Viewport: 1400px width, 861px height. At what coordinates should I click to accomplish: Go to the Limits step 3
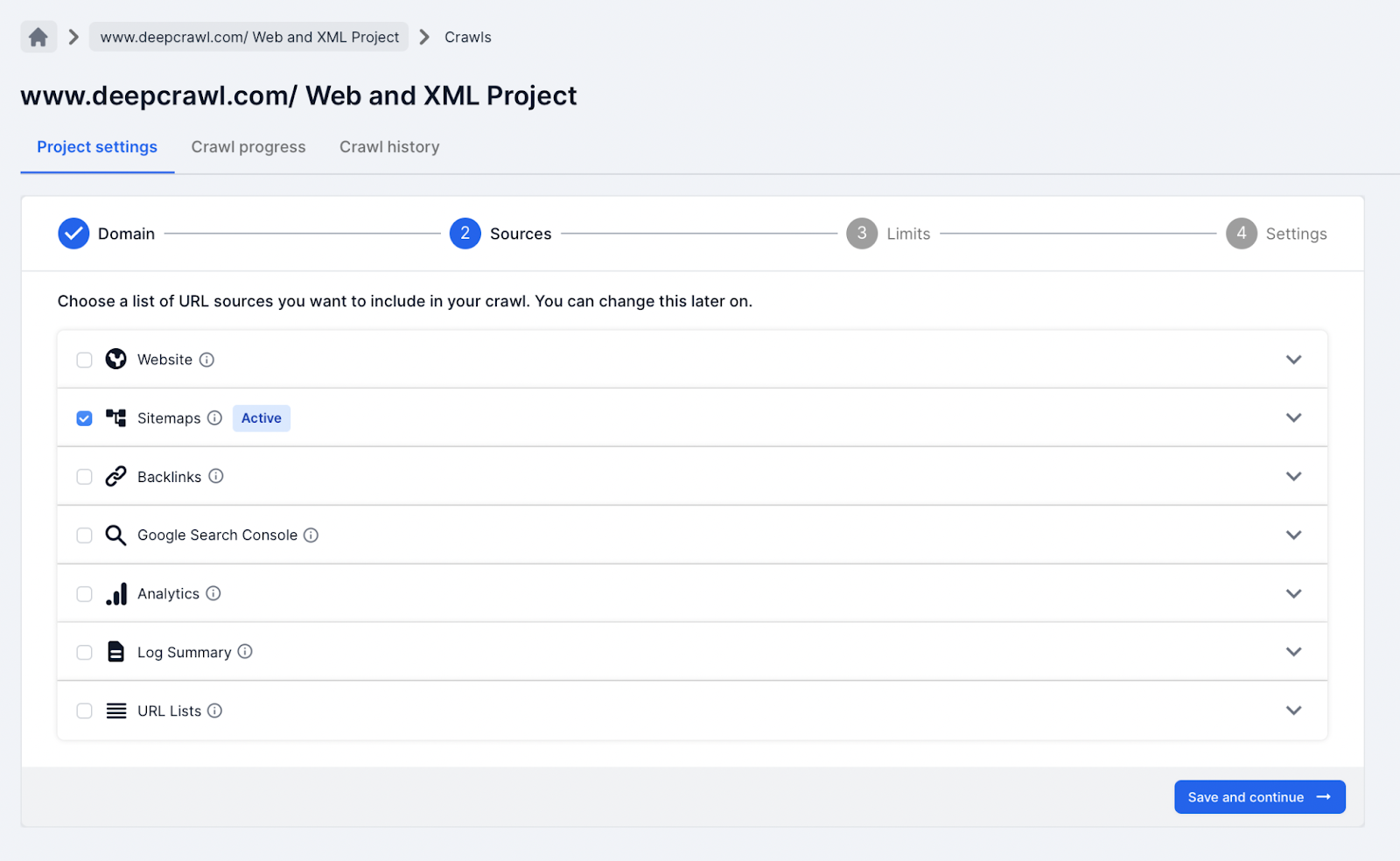[888, 234]
